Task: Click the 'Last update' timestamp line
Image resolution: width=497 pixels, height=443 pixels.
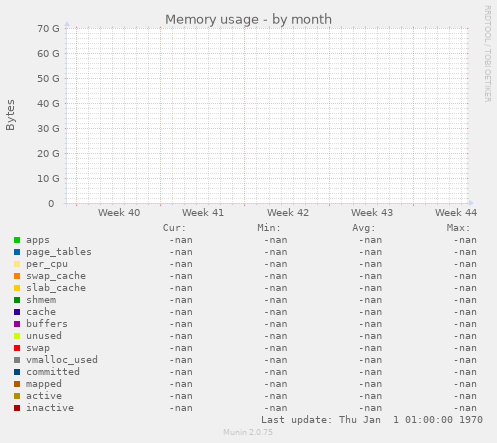Action: coord(372,420)
